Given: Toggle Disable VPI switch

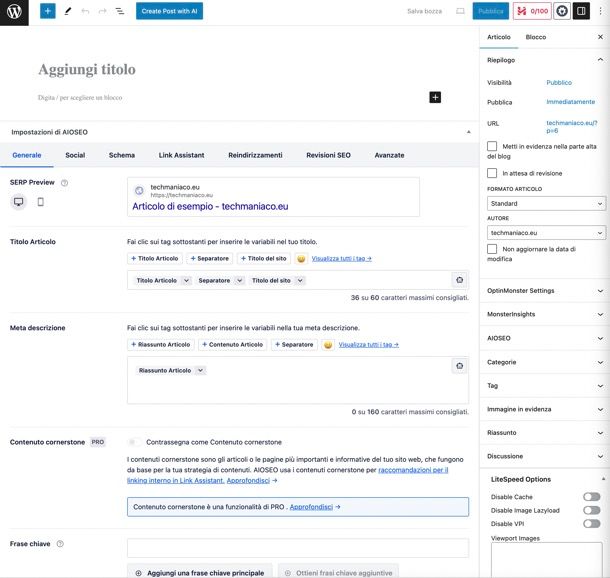Looking at the screenshot, I should coord(592,524).
